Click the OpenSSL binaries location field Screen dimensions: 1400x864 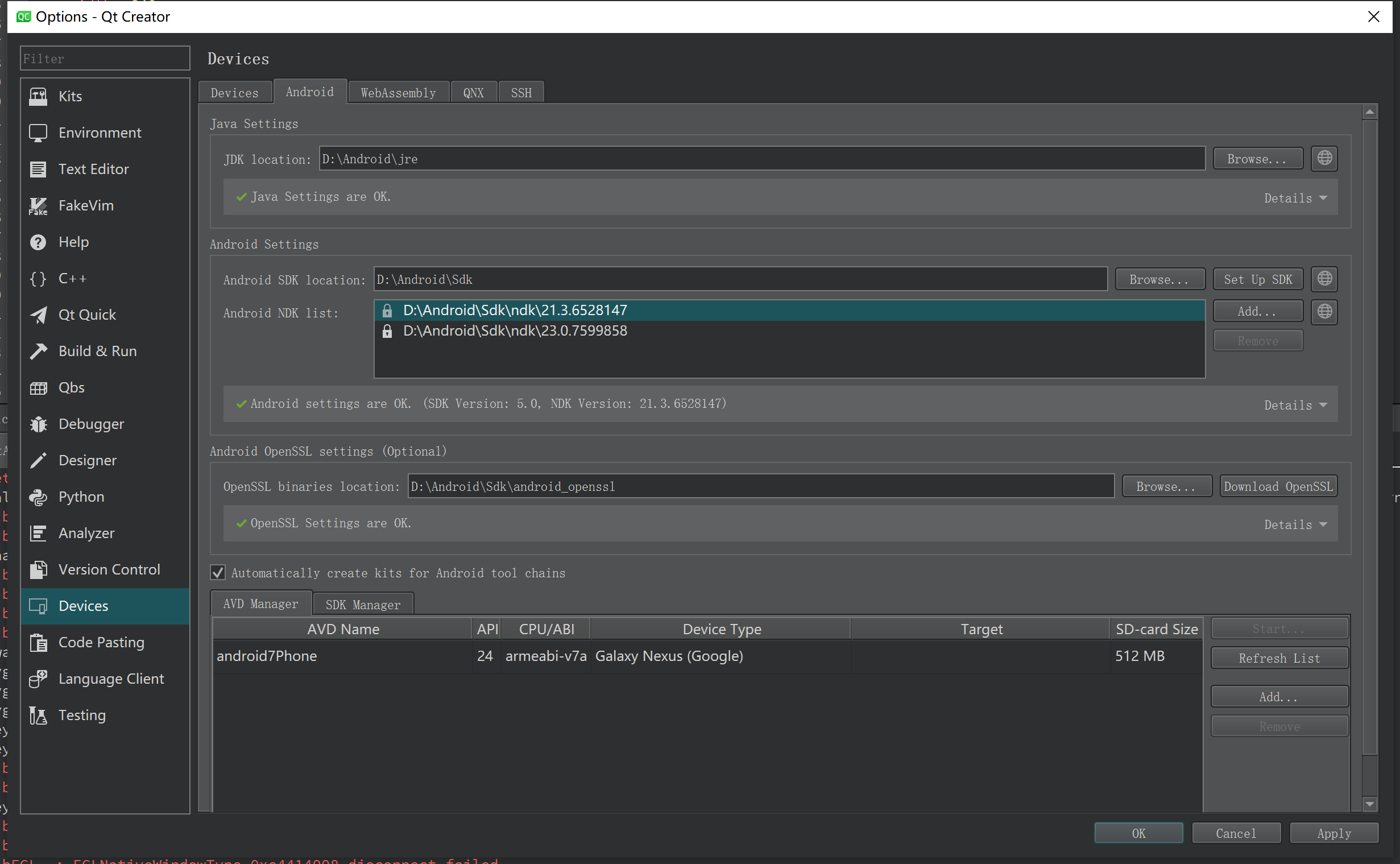pos(761,486)
